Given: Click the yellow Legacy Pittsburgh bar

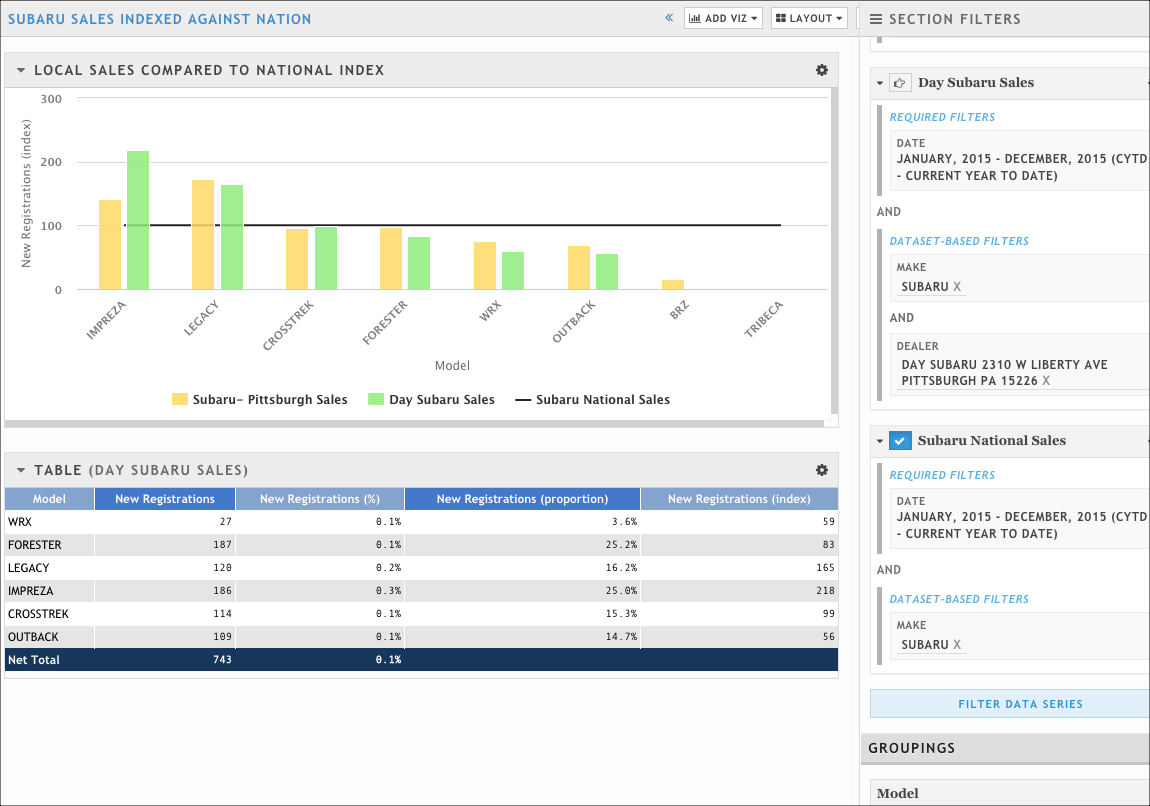Looking at the screenshot, I should [x=203, y=235].
